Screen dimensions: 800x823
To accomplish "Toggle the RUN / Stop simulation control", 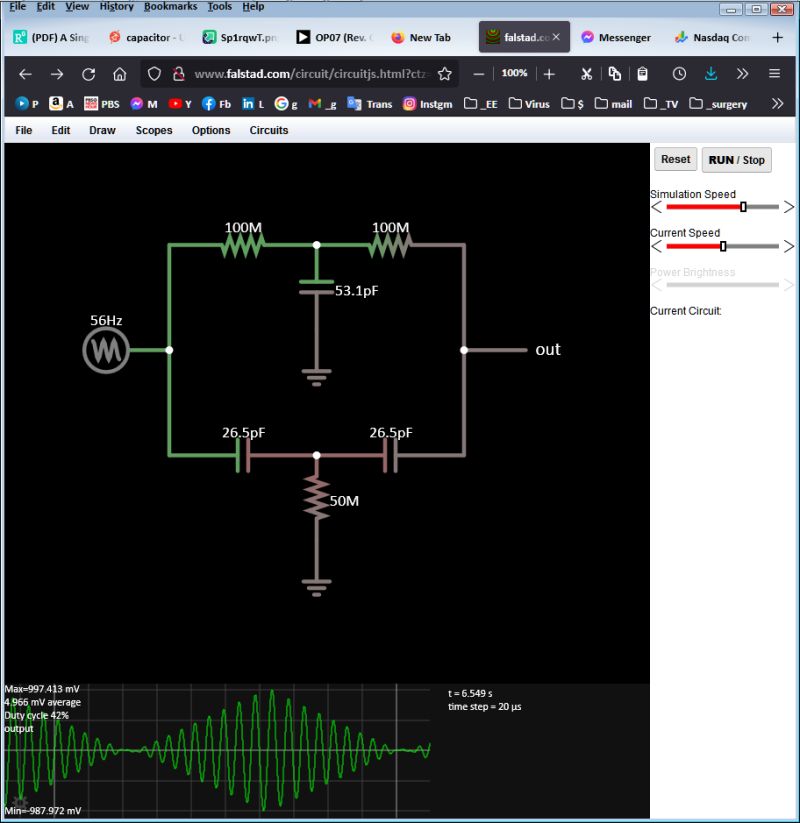I will coord(736,159).
